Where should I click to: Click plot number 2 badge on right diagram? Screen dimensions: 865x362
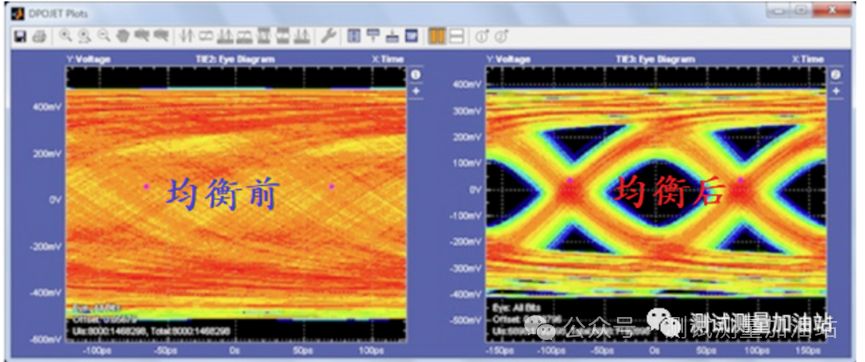click(x=836, y=74)
